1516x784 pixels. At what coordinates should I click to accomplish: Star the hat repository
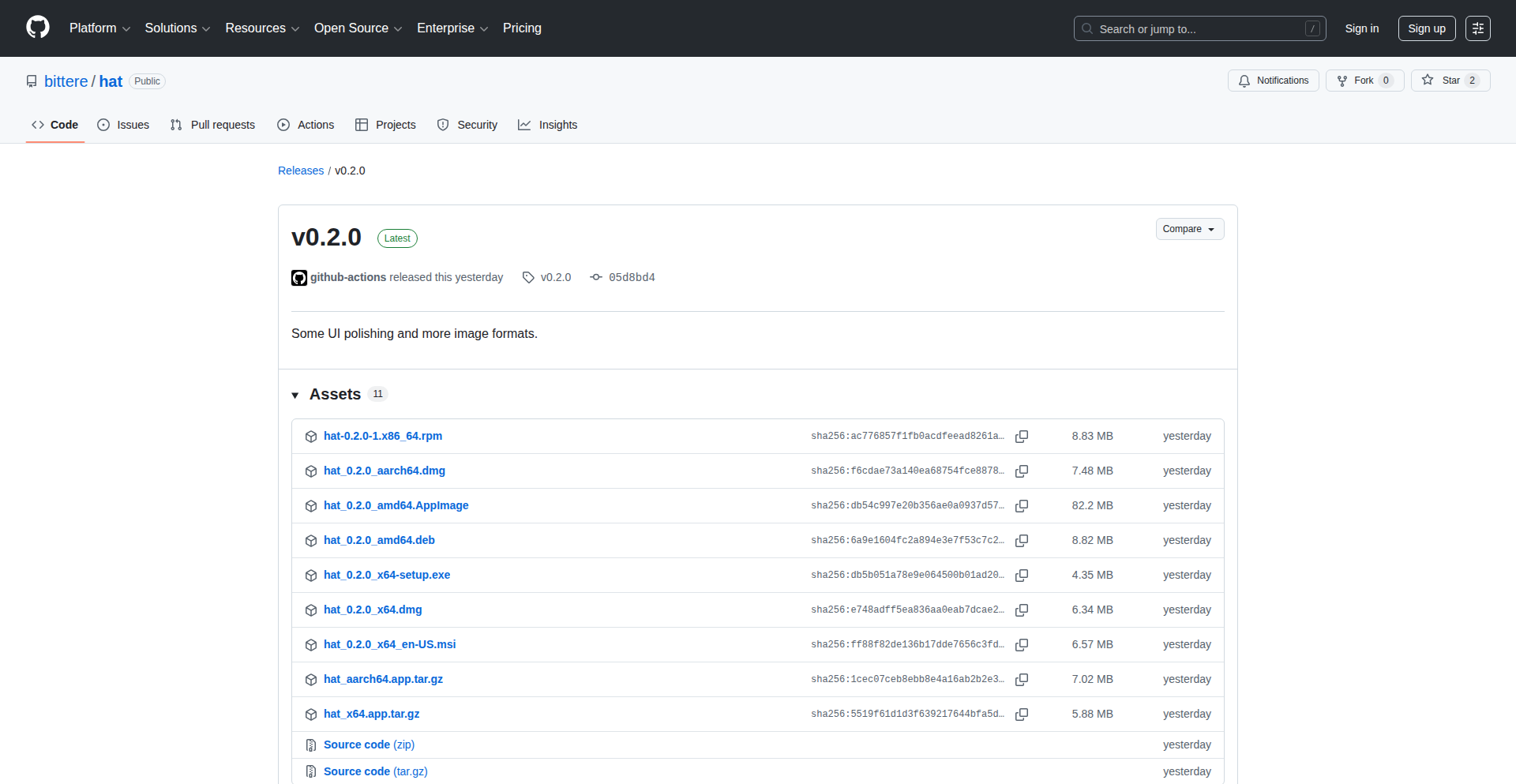coord(1450,81)
